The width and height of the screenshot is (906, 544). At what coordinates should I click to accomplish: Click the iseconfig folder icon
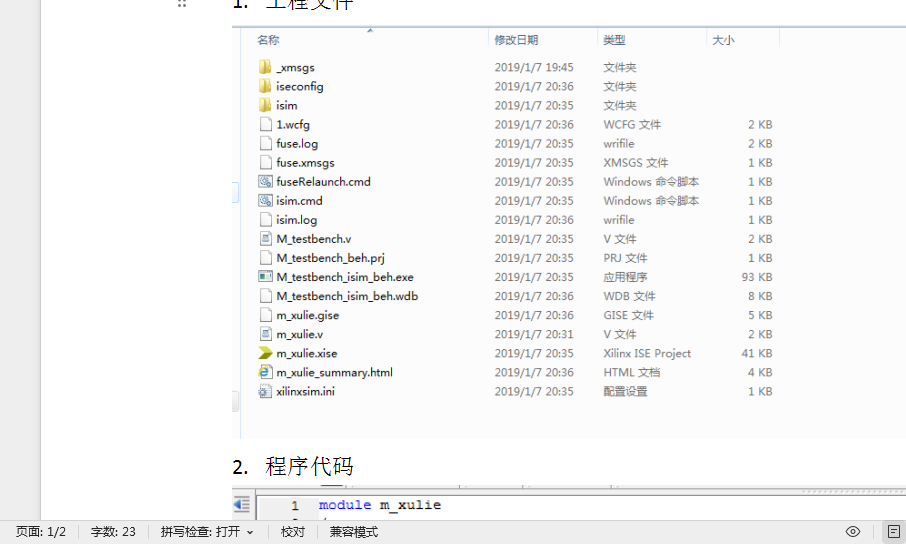coord(265,86)
